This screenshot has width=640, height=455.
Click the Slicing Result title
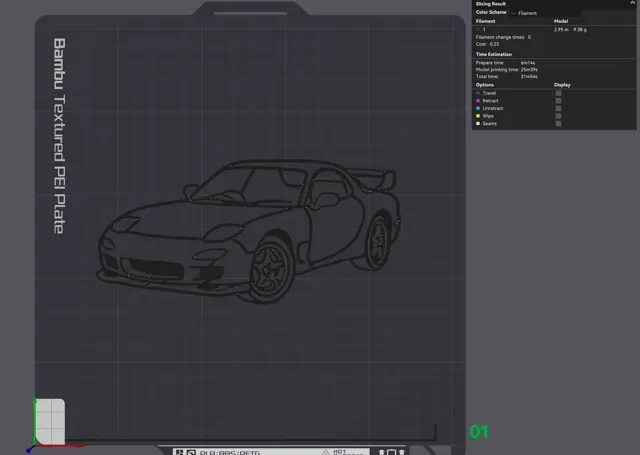pos(491,4)
